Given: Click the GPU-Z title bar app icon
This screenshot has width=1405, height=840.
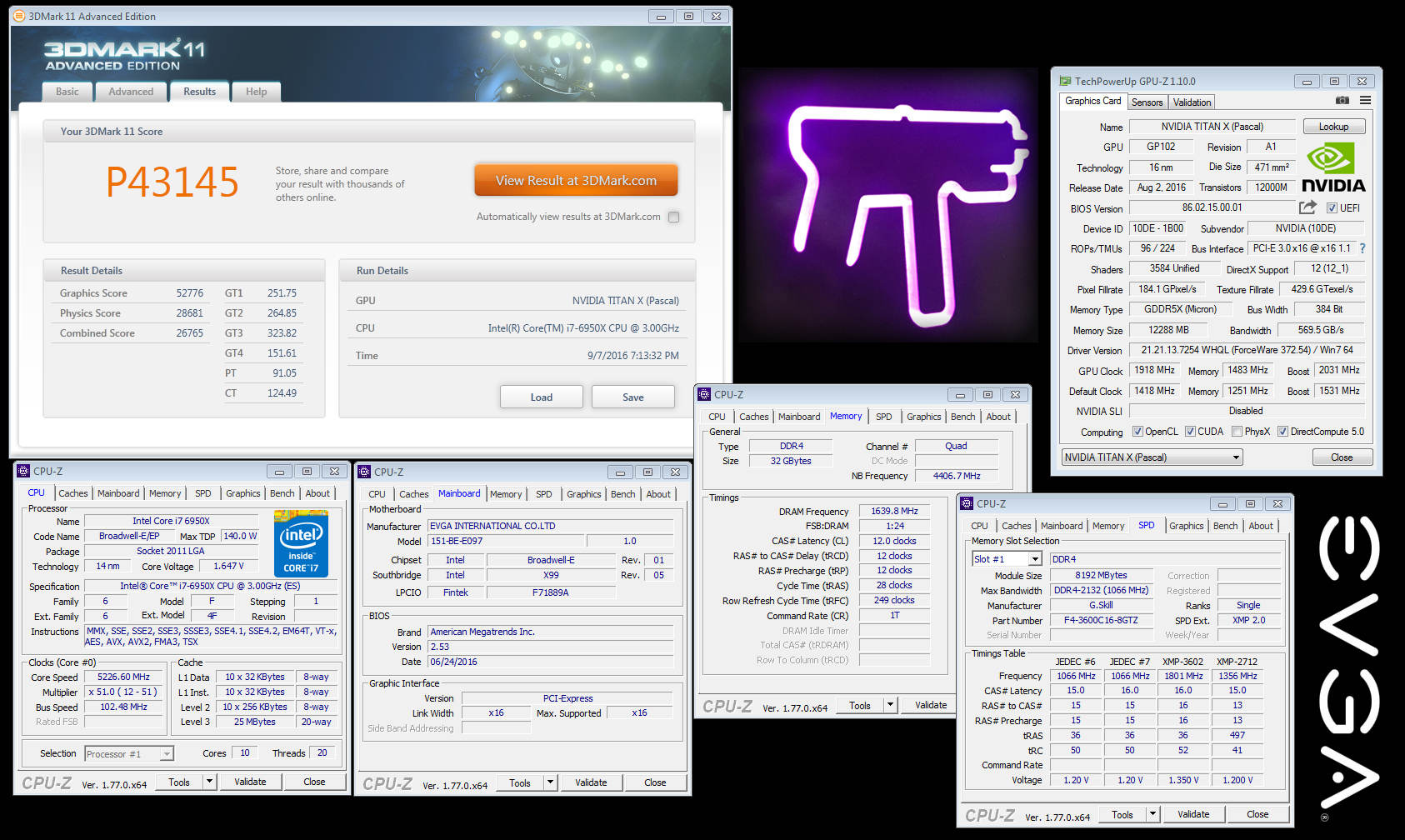Looking at the screenshot, I should 1065,81.
